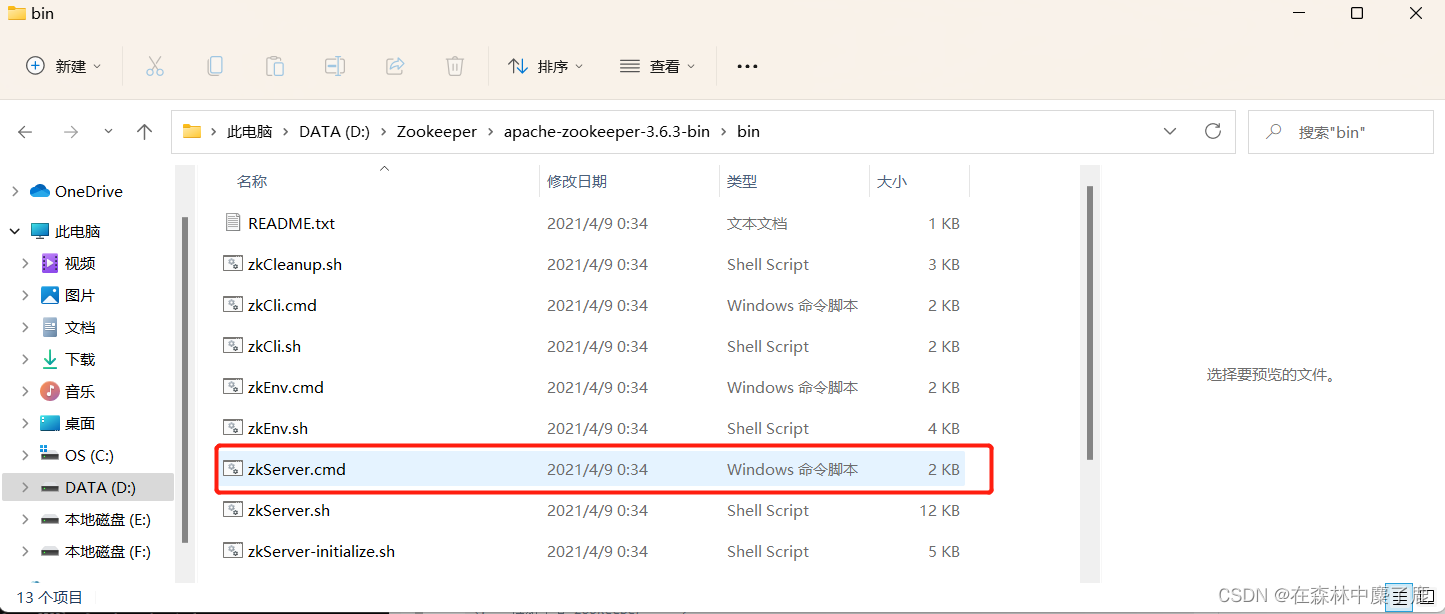
Task: Go forward with the right arrow
Action: [70, 132]
